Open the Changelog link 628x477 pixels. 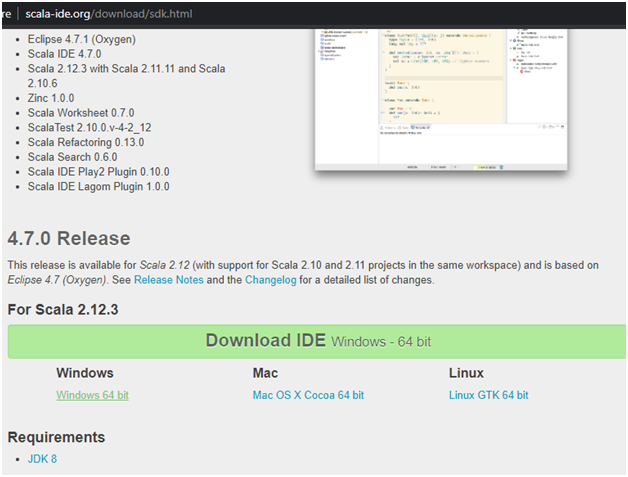click(x=271, y=280)
